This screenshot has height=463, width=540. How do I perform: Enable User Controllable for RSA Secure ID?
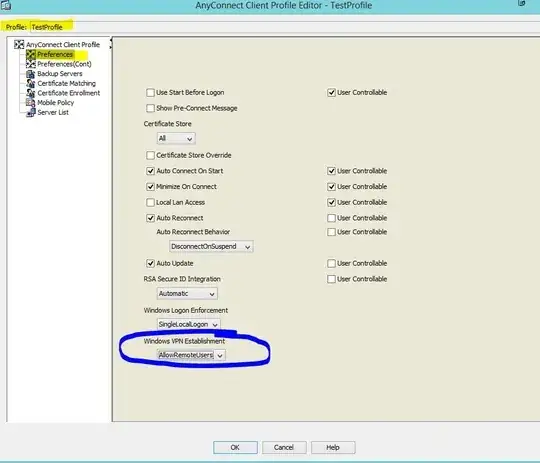tap(331, 279)
